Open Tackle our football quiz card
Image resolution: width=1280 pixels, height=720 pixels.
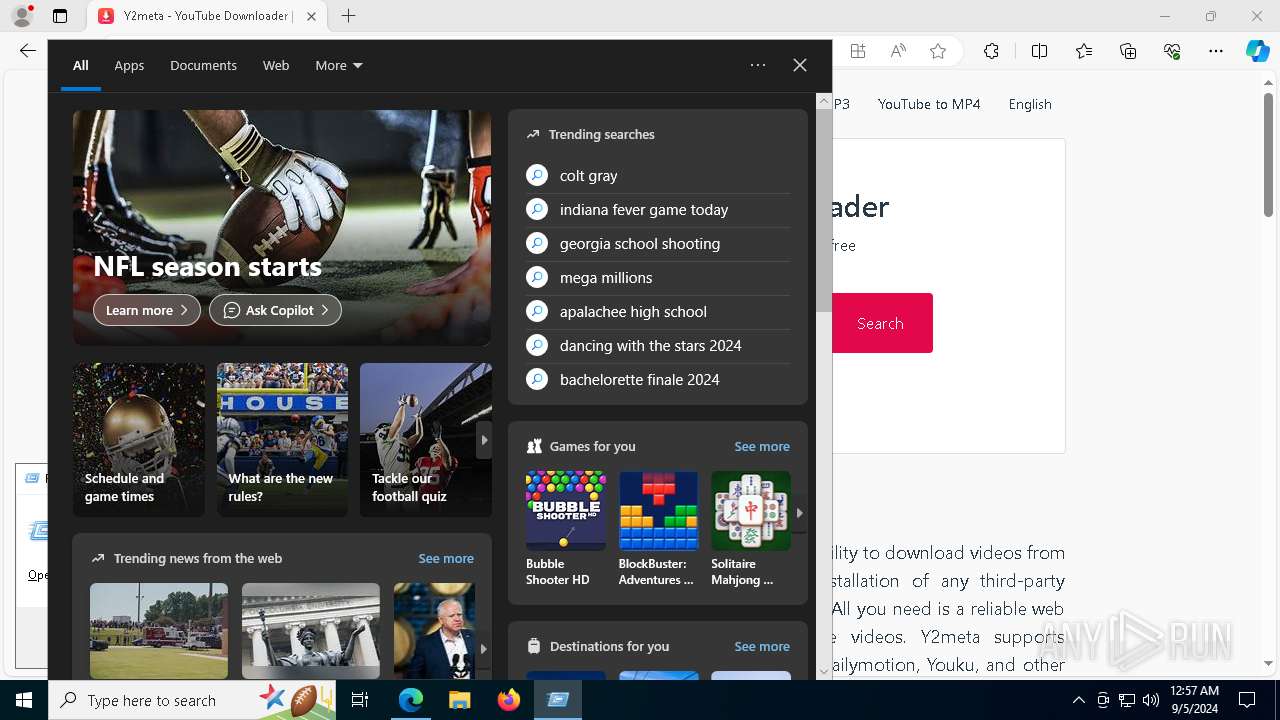click(x=426, y=440)
